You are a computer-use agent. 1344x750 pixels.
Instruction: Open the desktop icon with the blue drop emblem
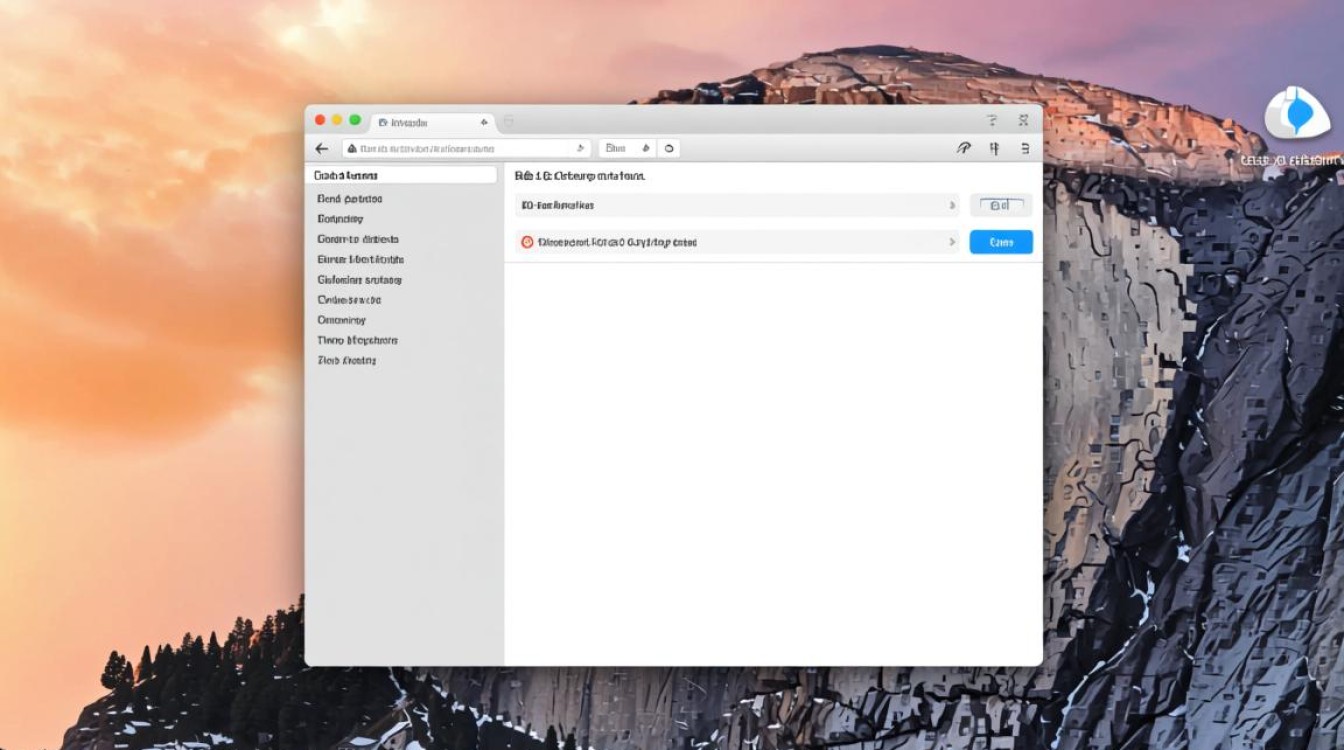tap(1297, 114)
